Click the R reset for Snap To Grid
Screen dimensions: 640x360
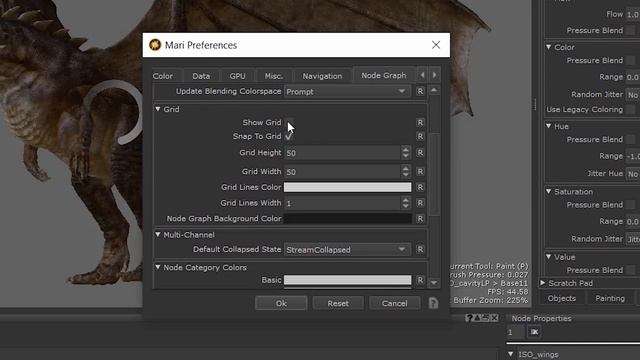420,136
